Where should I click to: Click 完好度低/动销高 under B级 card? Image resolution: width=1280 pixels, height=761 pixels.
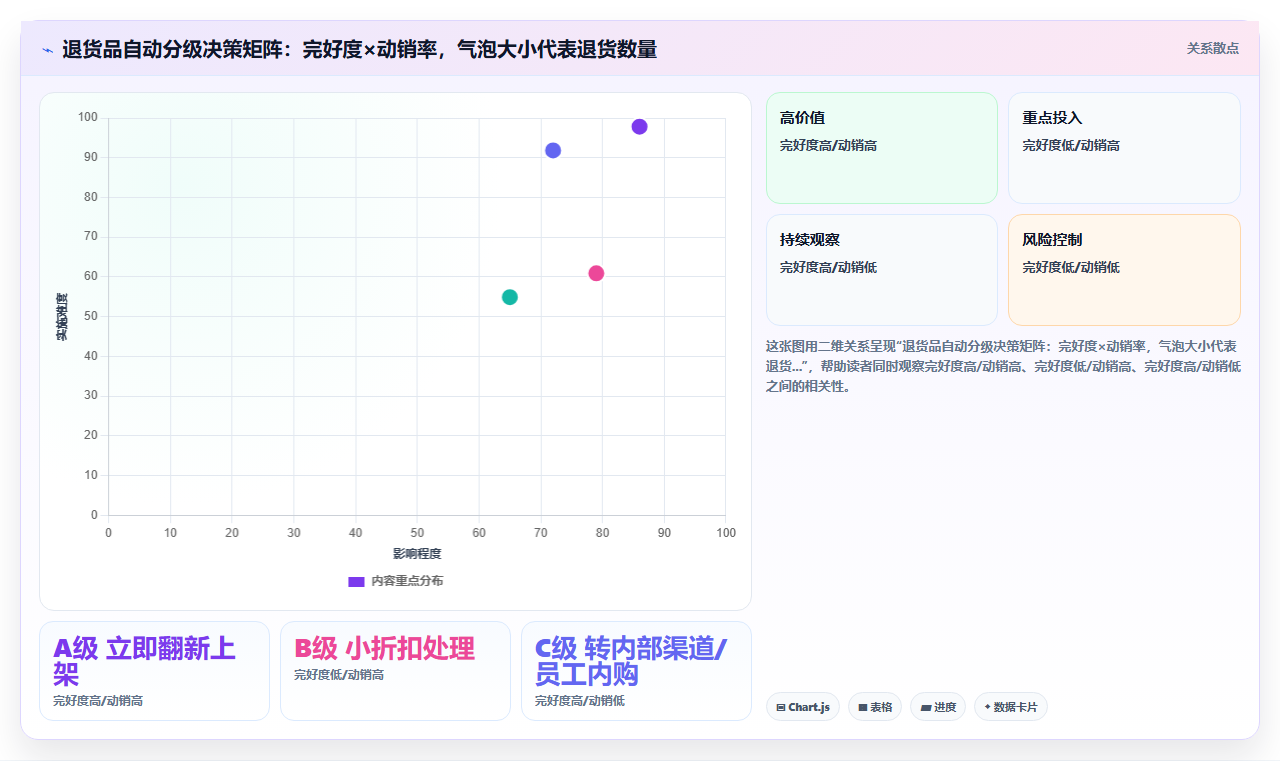tap(339, 675)
